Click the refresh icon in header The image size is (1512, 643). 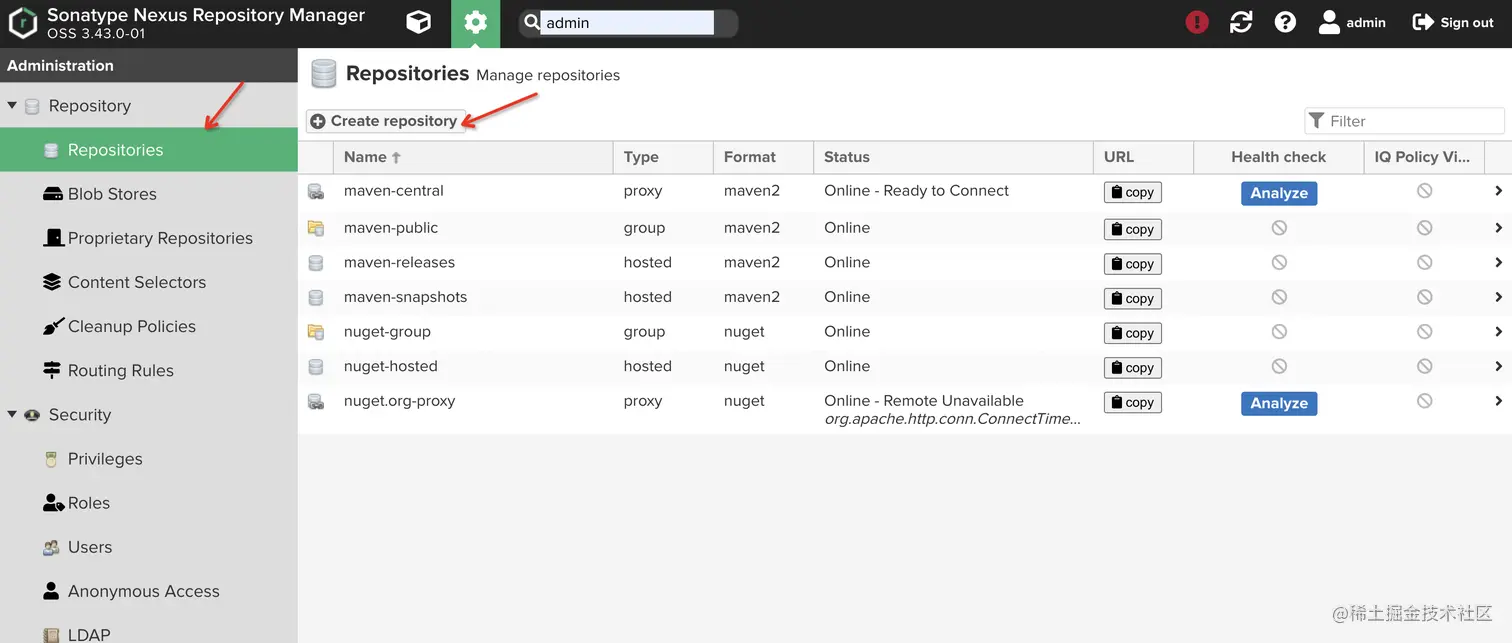[1241, 22]
